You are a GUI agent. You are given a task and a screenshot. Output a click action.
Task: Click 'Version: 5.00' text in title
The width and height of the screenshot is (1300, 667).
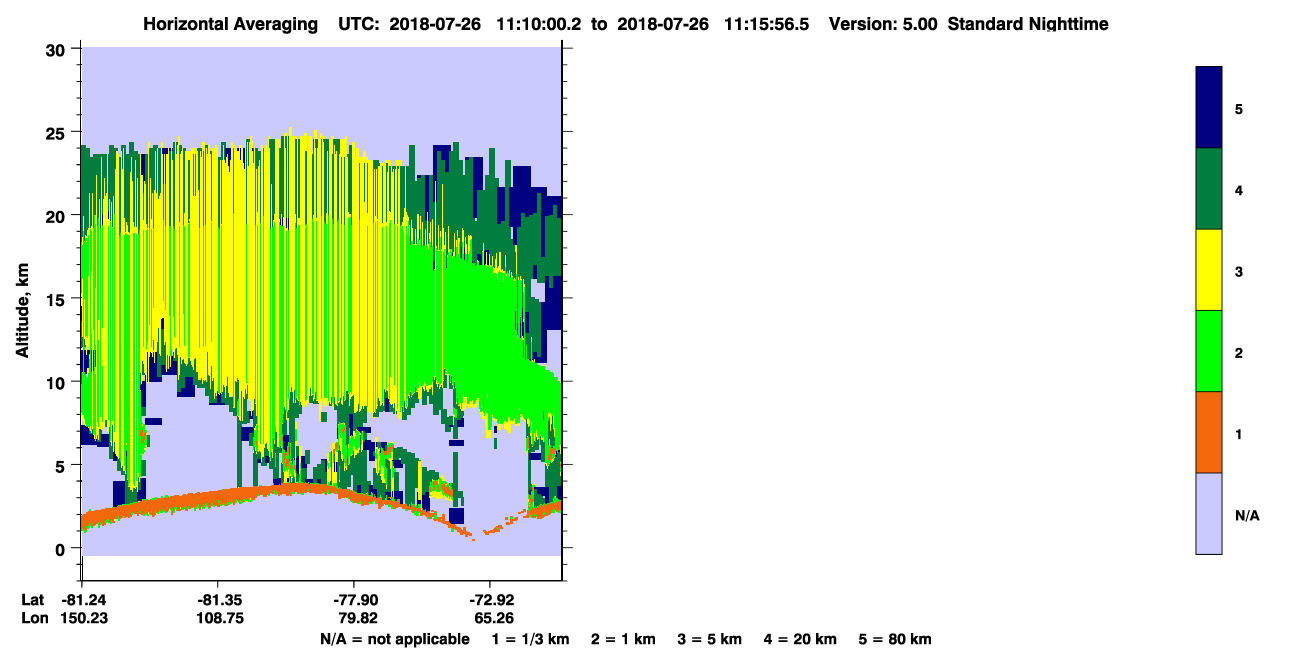point(883,24)
